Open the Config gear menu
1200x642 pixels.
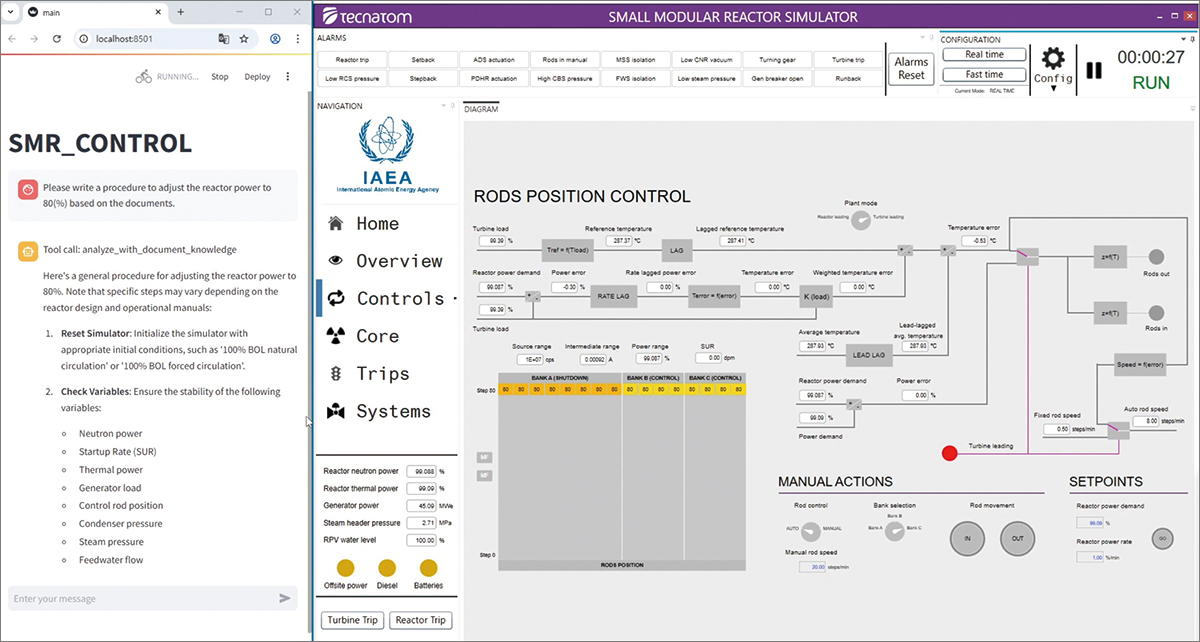click(1052, 67)
